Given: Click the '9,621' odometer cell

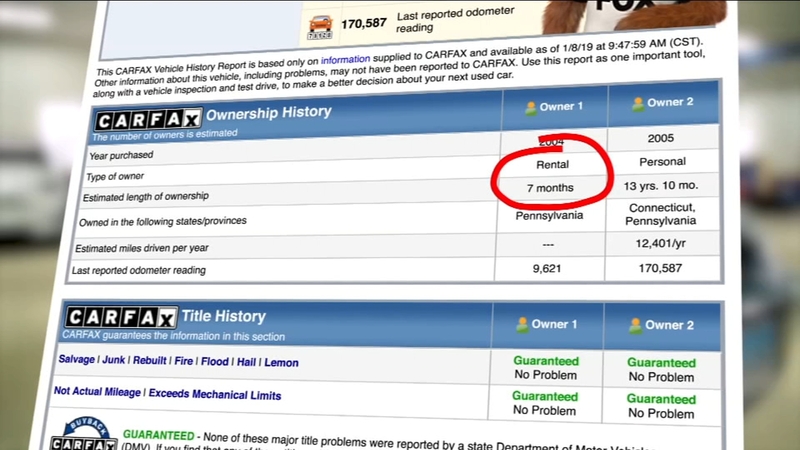Looking at the screenshot, I should pos(547,268).
